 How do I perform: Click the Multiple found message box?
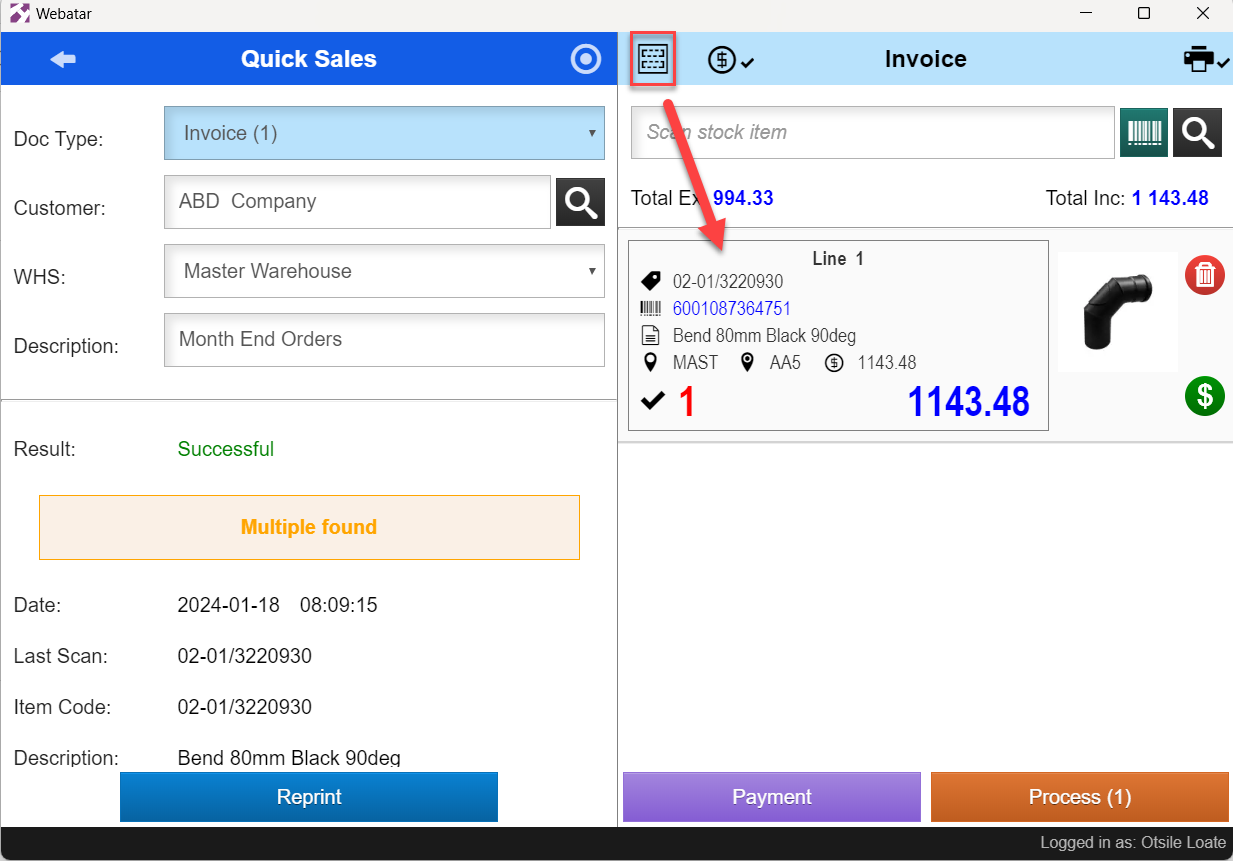(309, 527)
